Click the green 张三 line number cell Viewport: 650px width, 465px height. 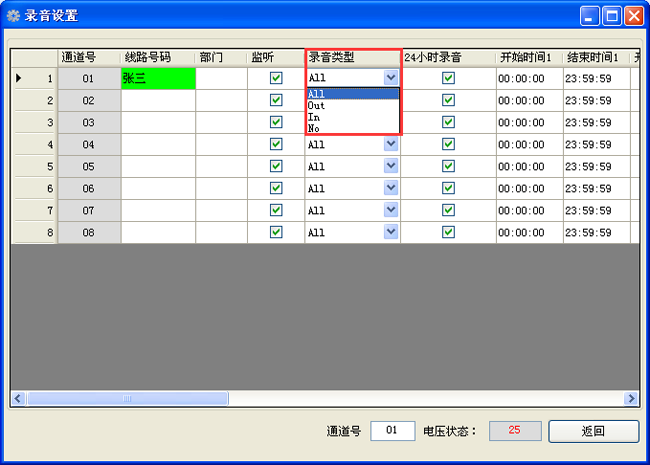point(158,77)
